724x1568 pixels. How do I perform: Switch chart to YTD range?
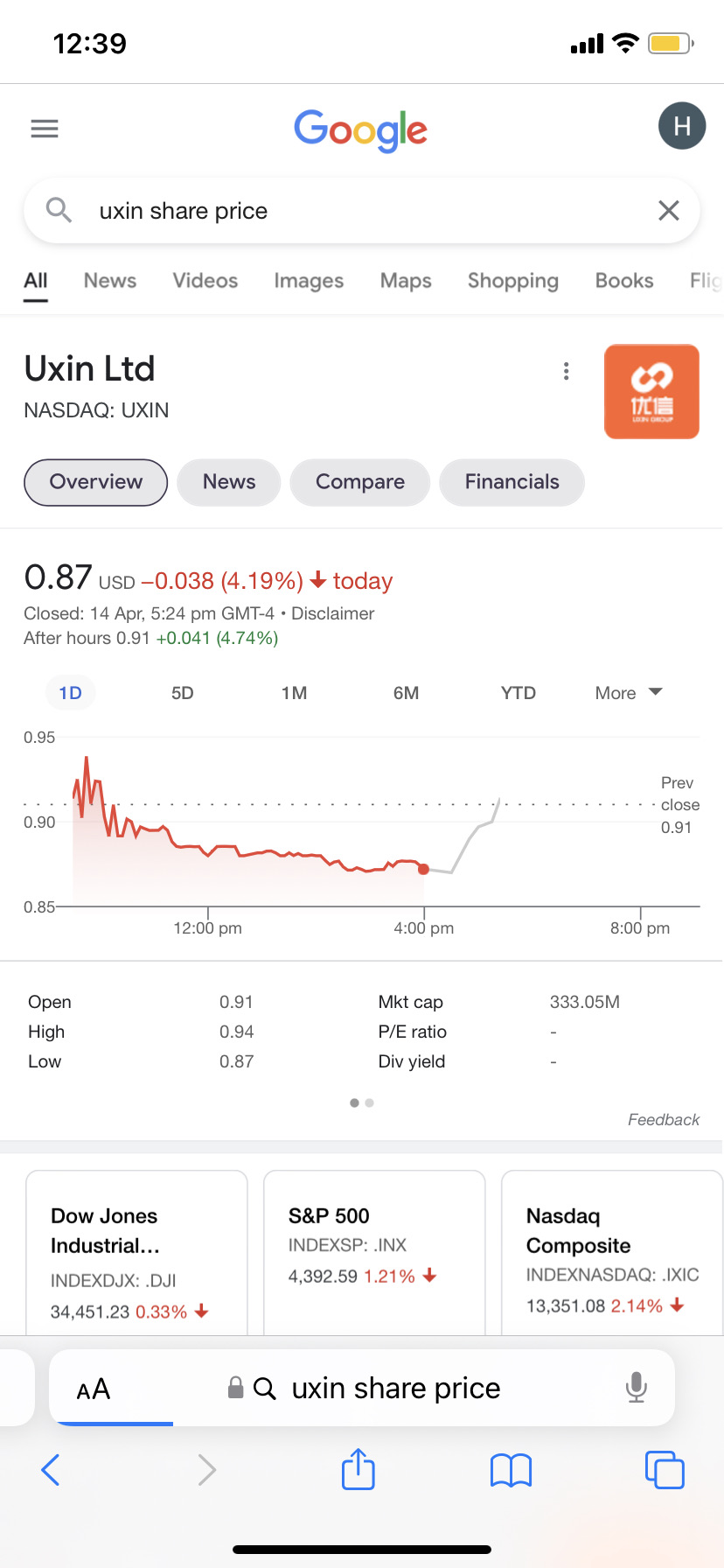click(x=518, y=693)
